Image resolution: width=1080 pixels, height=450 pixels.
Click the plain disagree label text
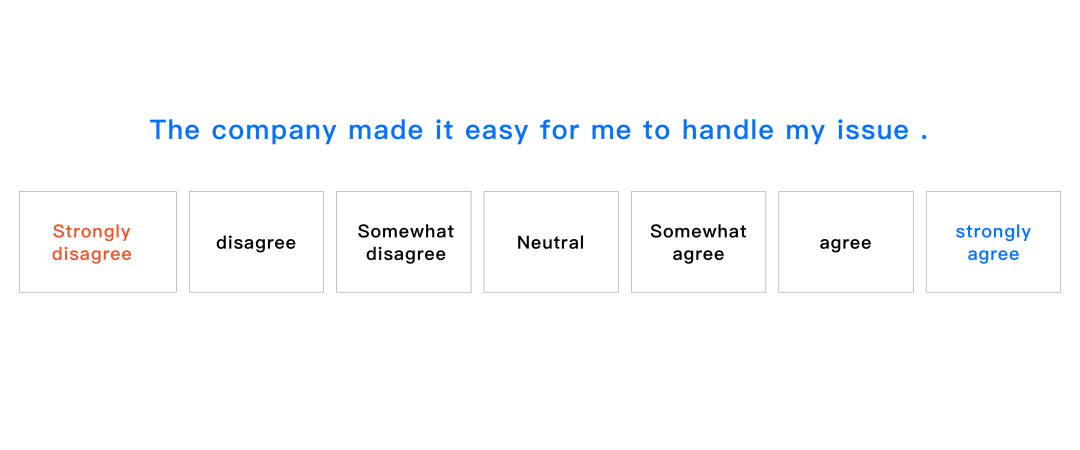(256, 243)
